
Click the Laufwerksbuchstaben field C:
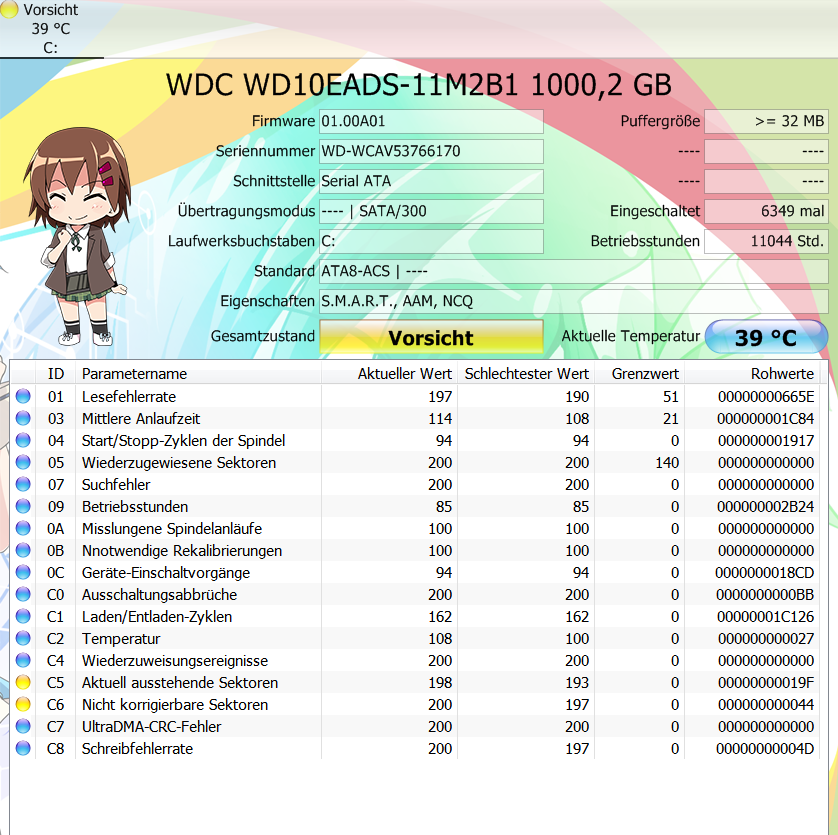431,241
